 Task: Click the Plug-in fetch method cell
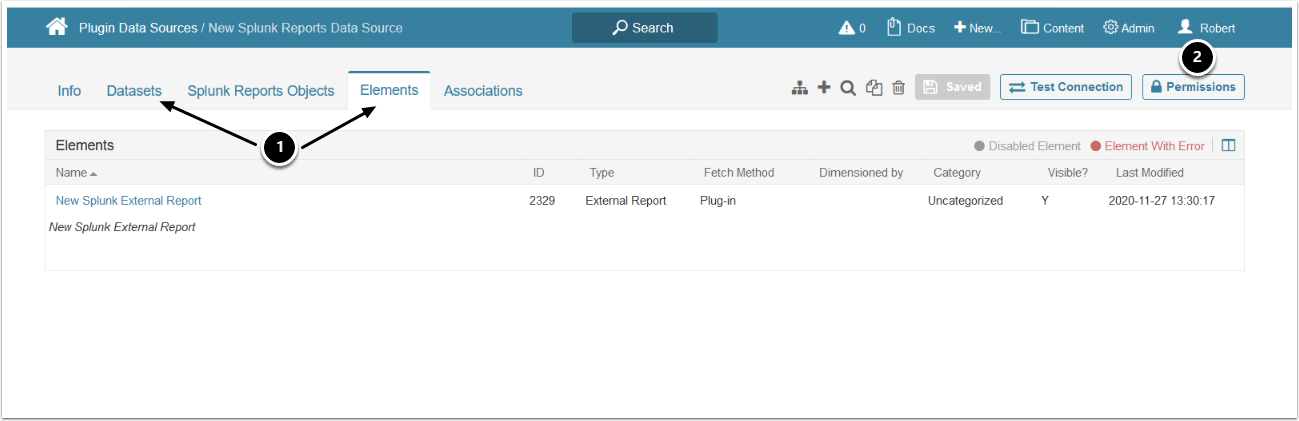coord(718,201)
